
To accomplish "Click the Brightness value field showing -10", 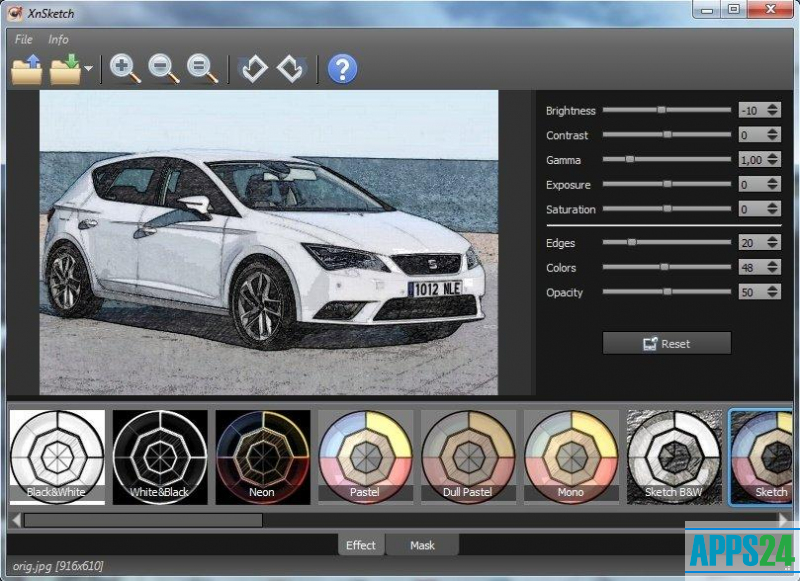I will (752, 110).
